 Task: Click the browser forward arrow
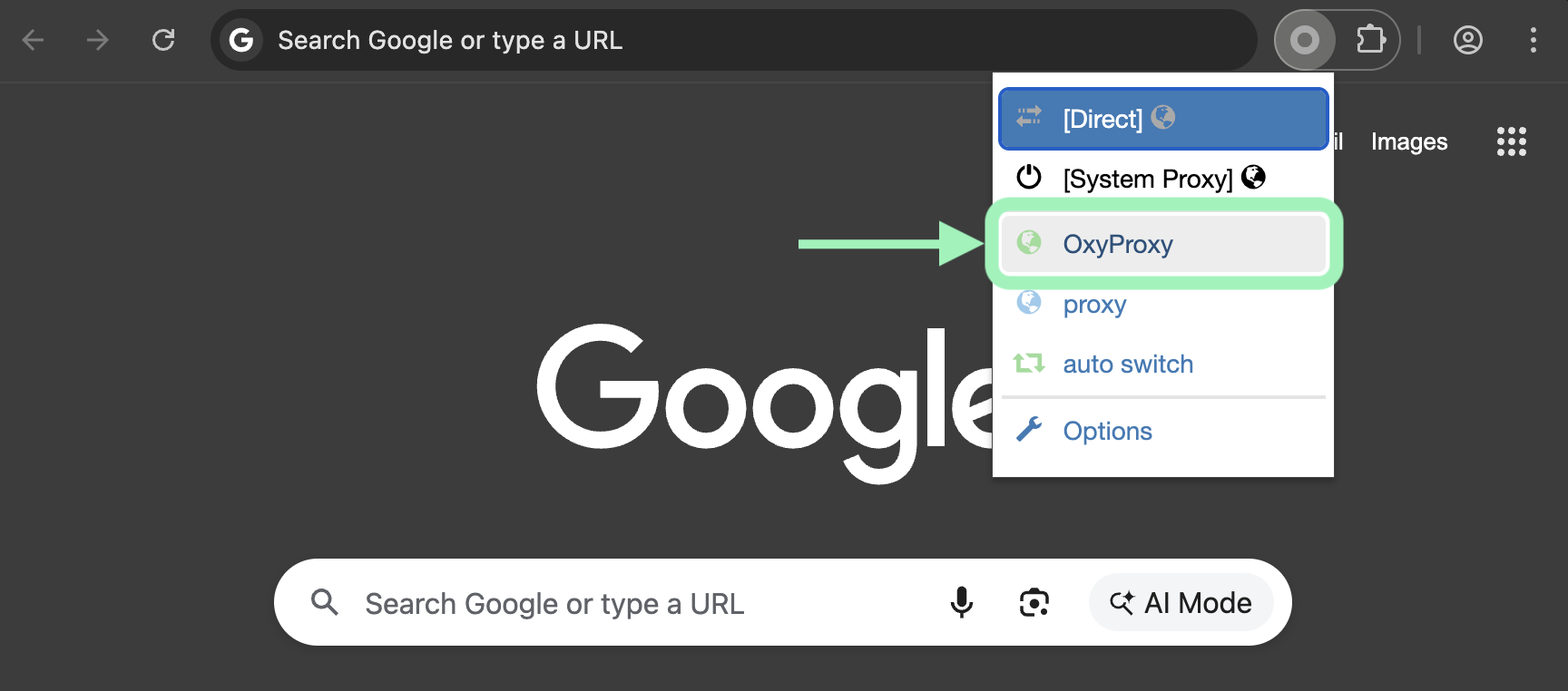[x=98, y=40]
